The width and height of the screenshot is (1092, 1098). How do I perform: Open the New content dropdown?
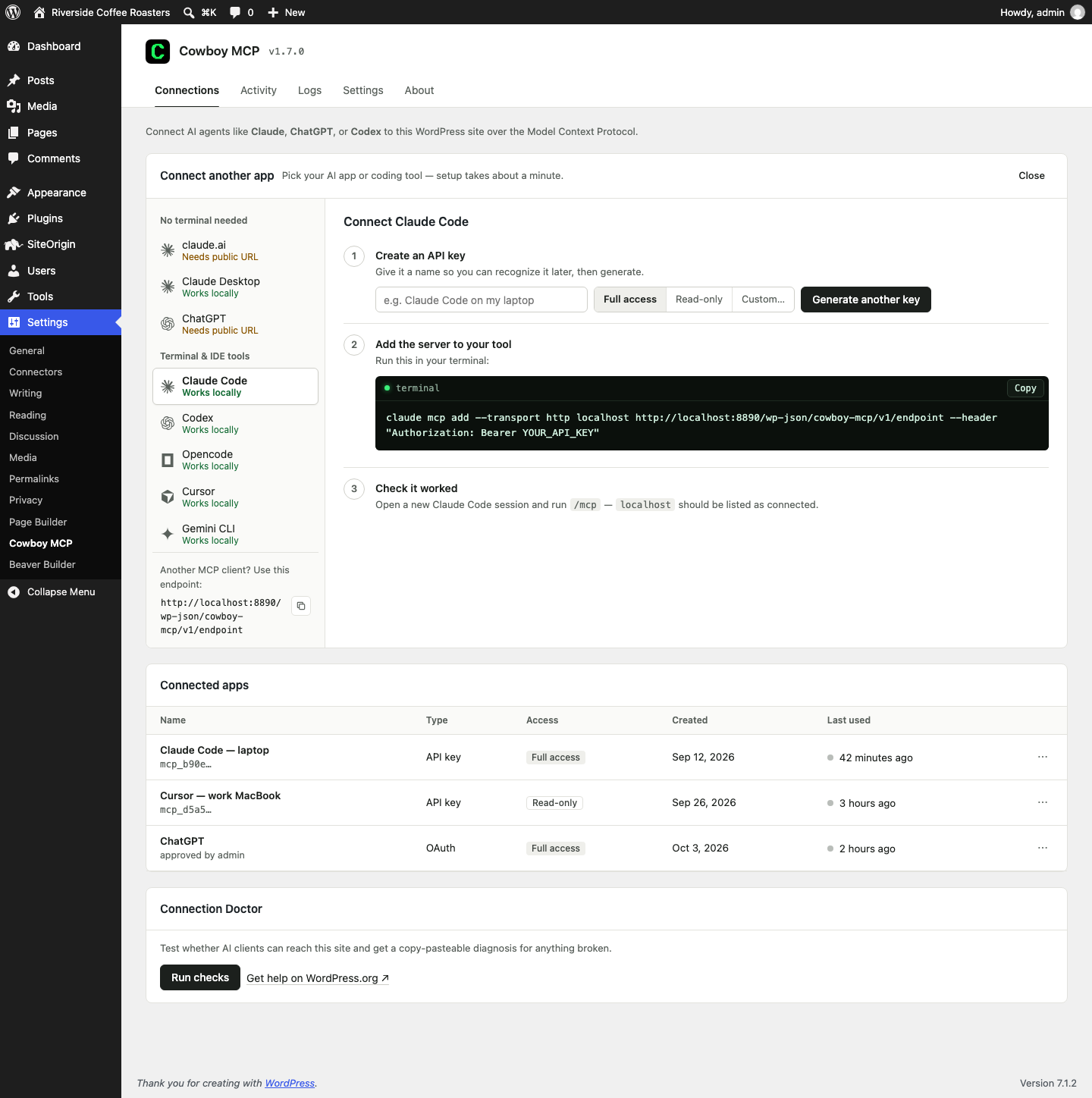tap(287, 12)
